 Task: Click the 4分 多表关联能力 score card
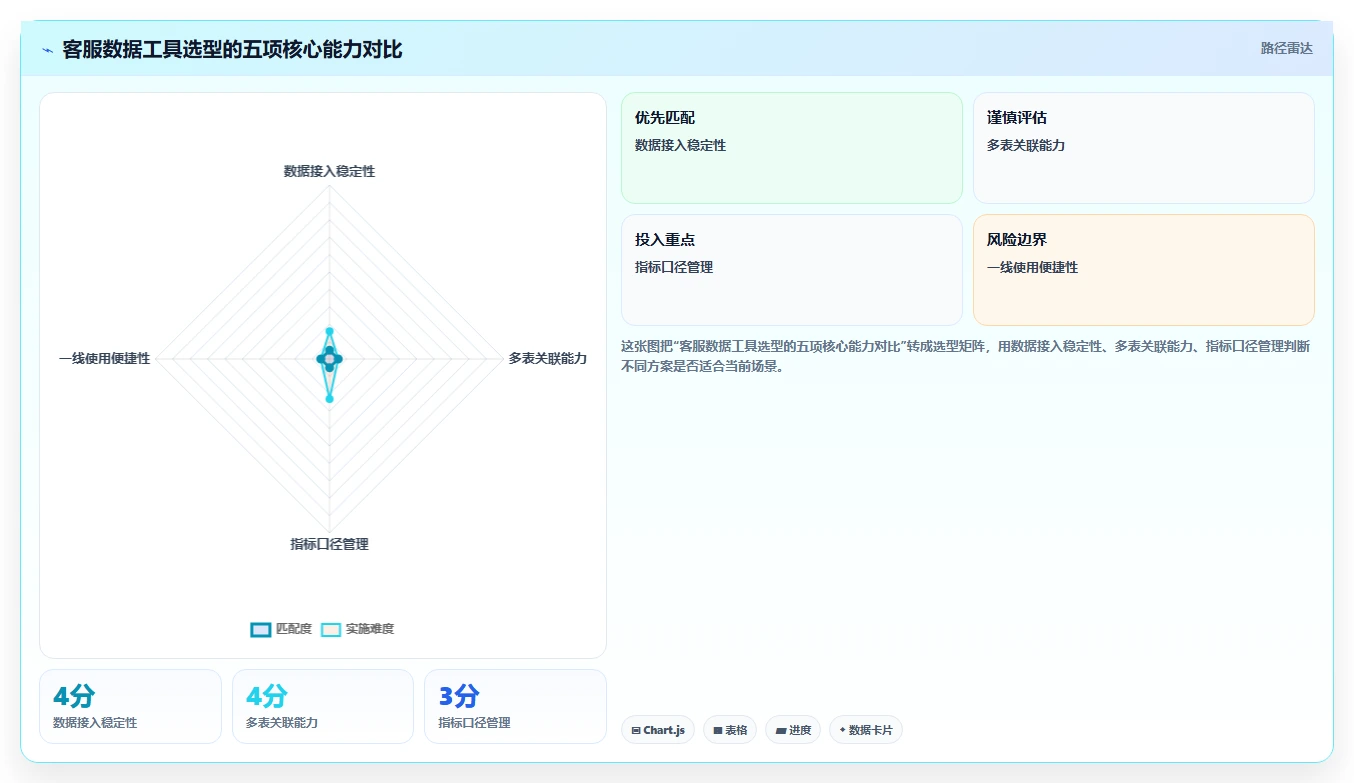[323, 706]
